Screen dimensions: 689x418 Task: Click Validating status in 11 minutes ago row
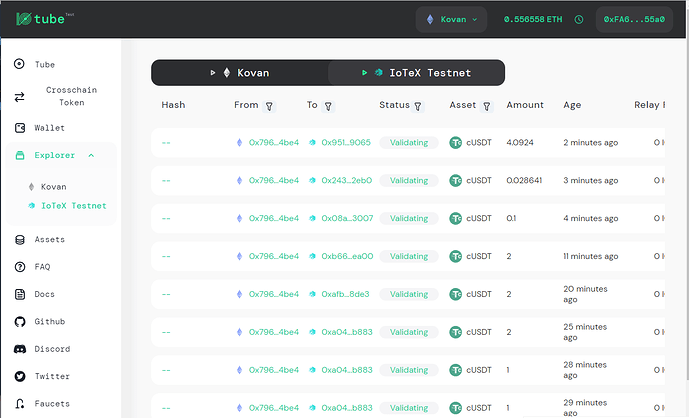click(x=409, y=256)
